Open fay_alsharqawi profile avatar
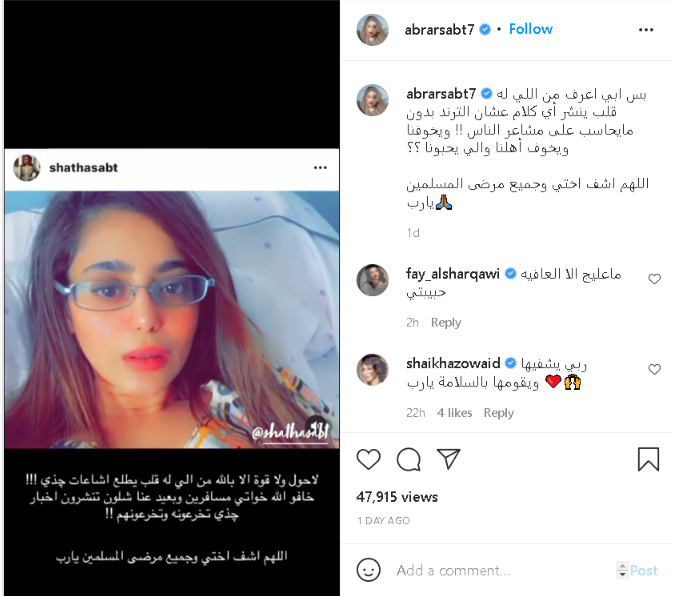The image size is (673, 596). (x=372, y=280)
